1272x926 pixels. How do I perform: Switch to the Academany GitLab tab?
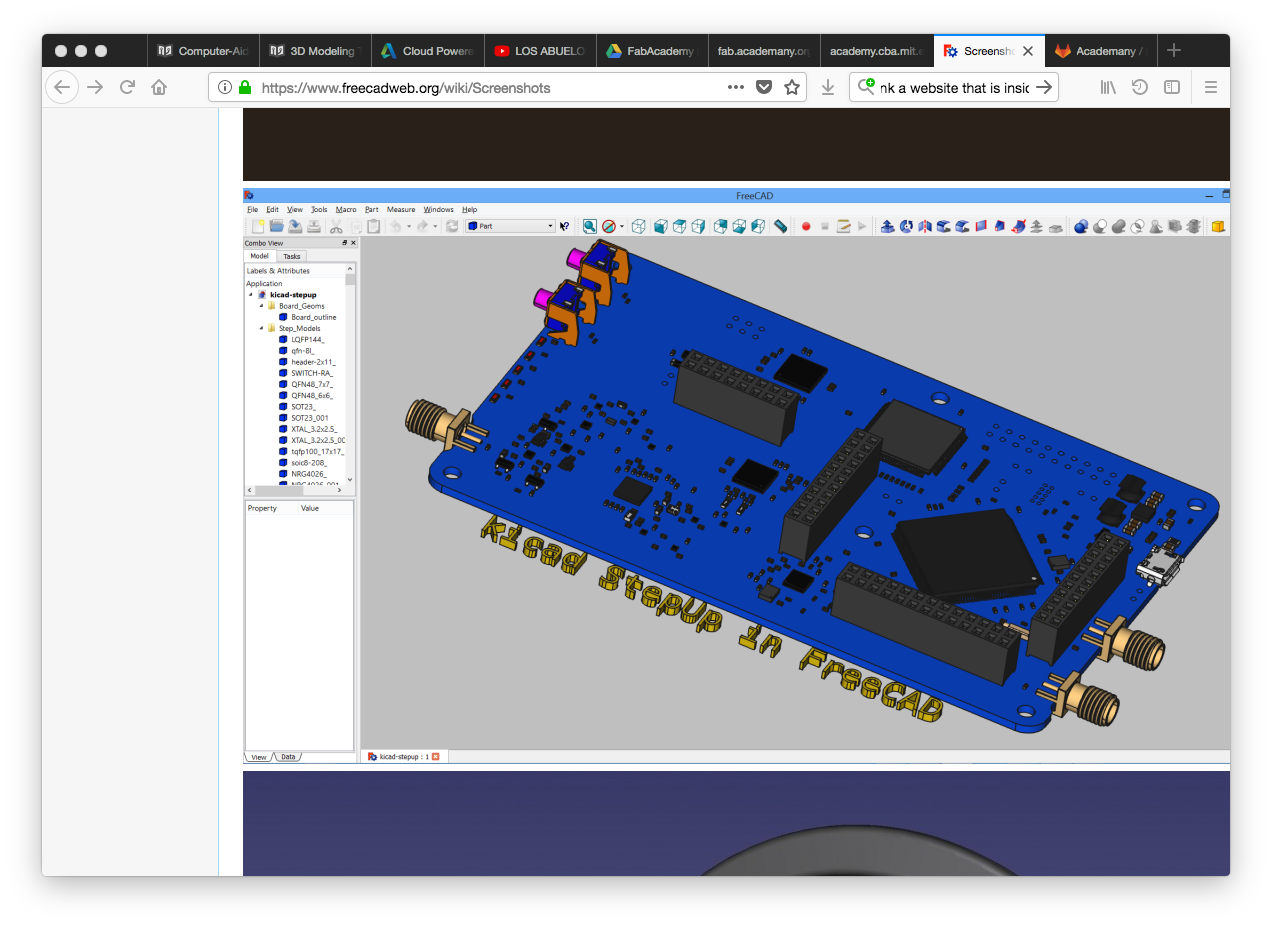pyautogui.click(x=1100, y=51)
